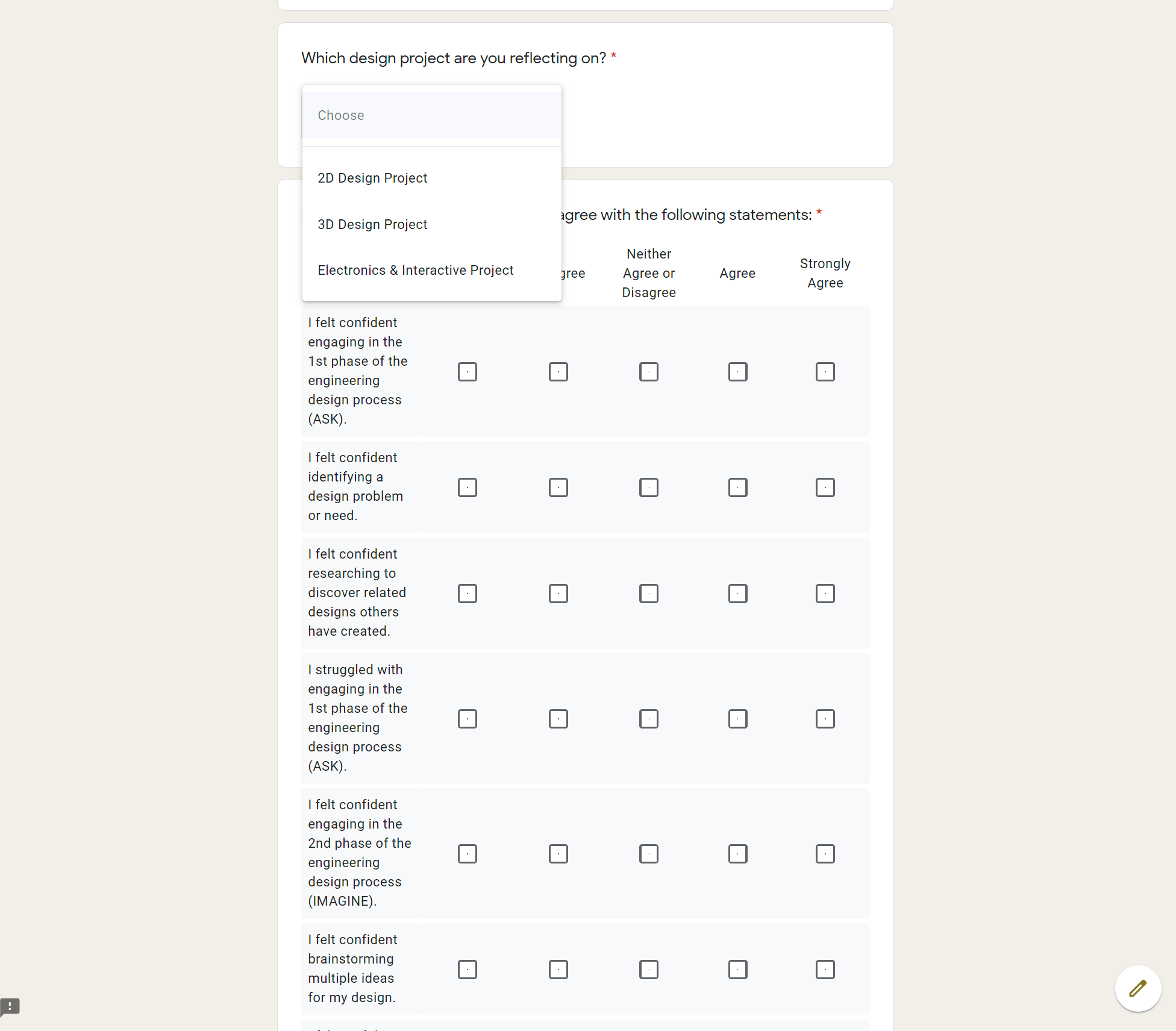Check Strongly Agree for identifying design problem
This screenshot has width=1176, height=1031.
825,487
